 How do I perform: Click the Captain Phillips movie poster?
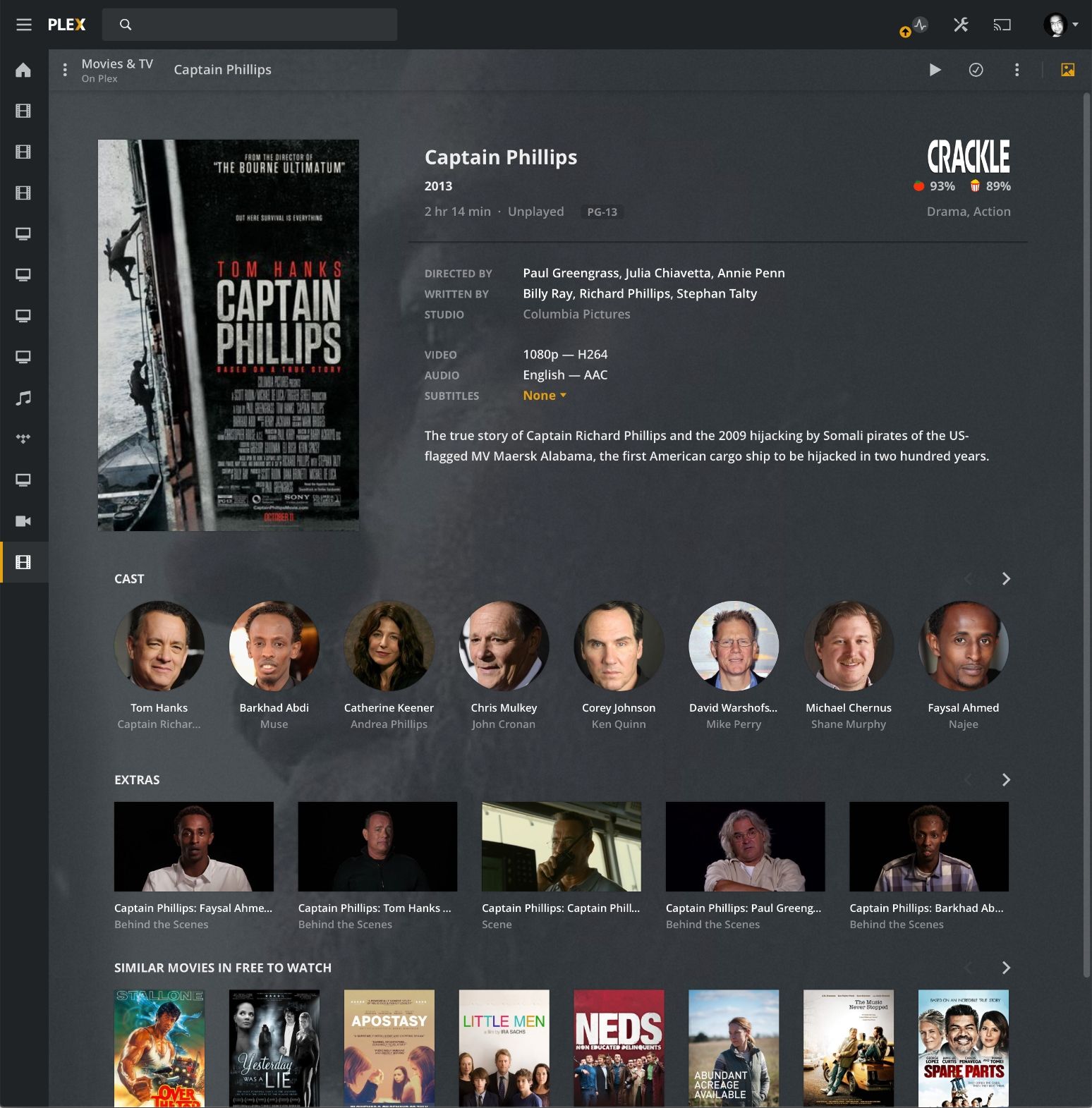pyautogui.click(x=229, y=335)
